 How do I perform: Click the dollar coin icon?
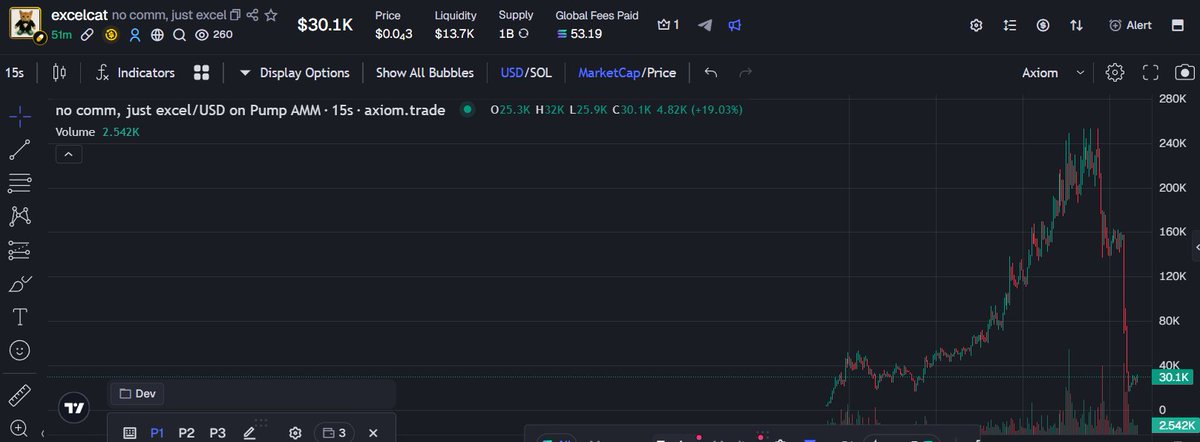coord(1043,25)
